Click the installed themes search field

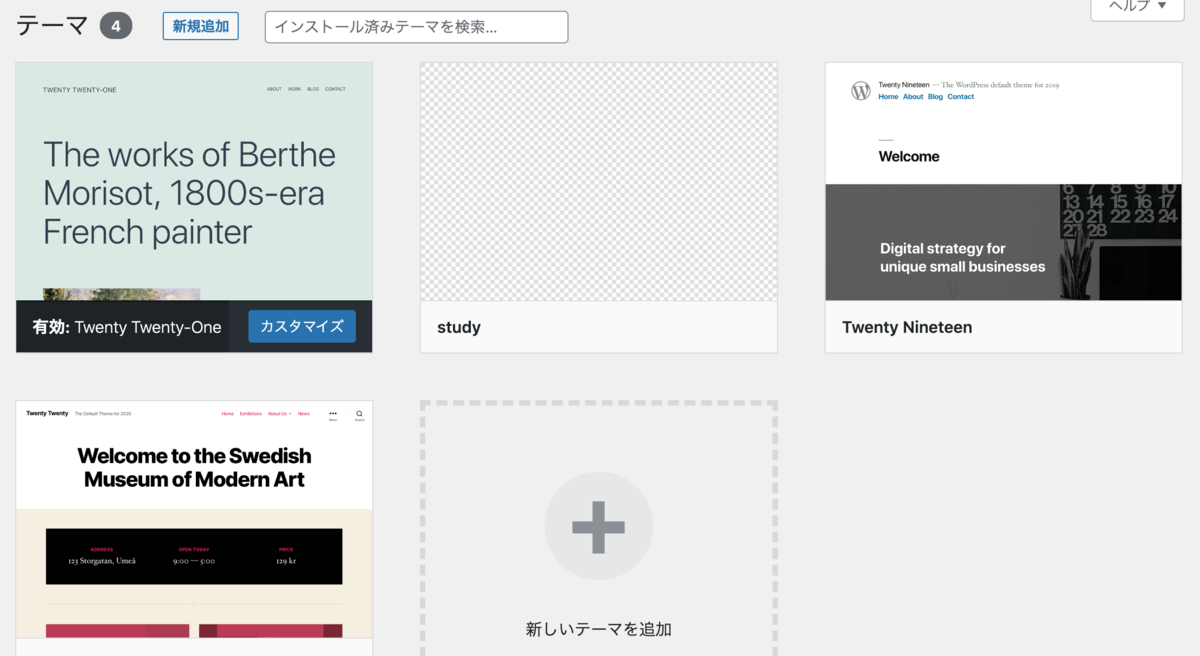pos(416,27)
